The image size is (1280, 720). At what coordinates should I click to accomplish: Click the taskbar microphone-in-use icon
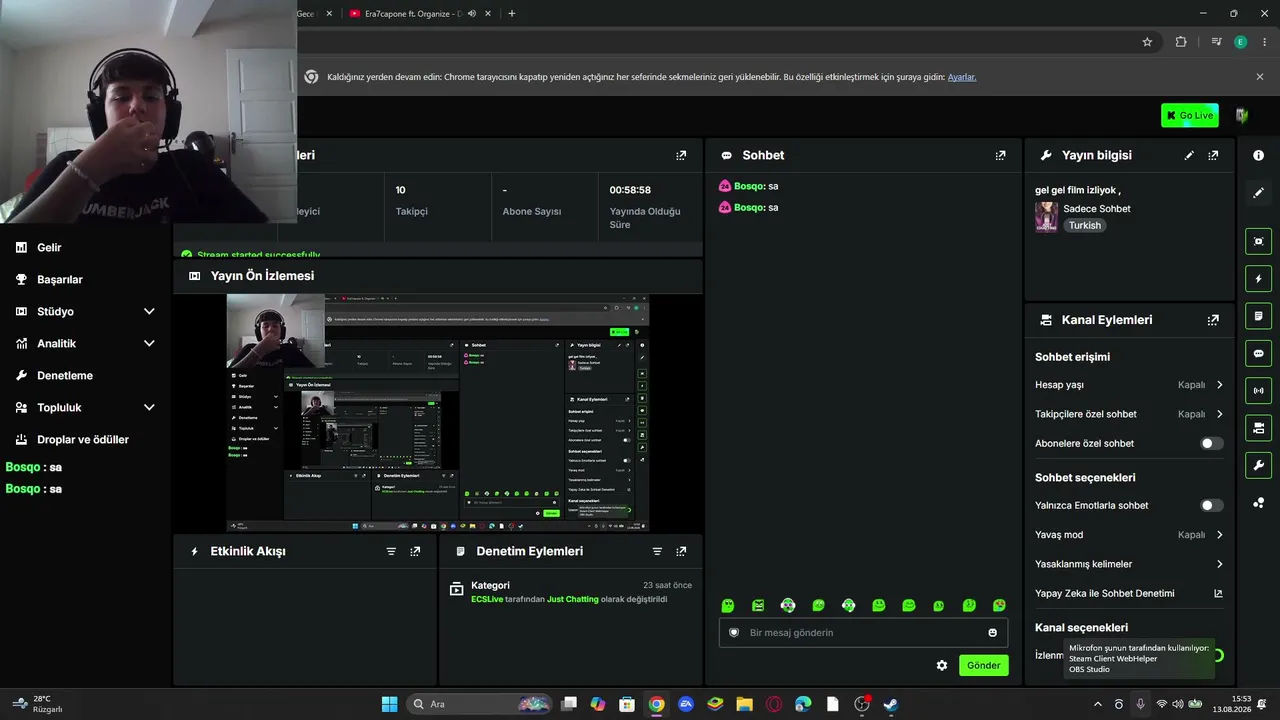point(1140,704)
